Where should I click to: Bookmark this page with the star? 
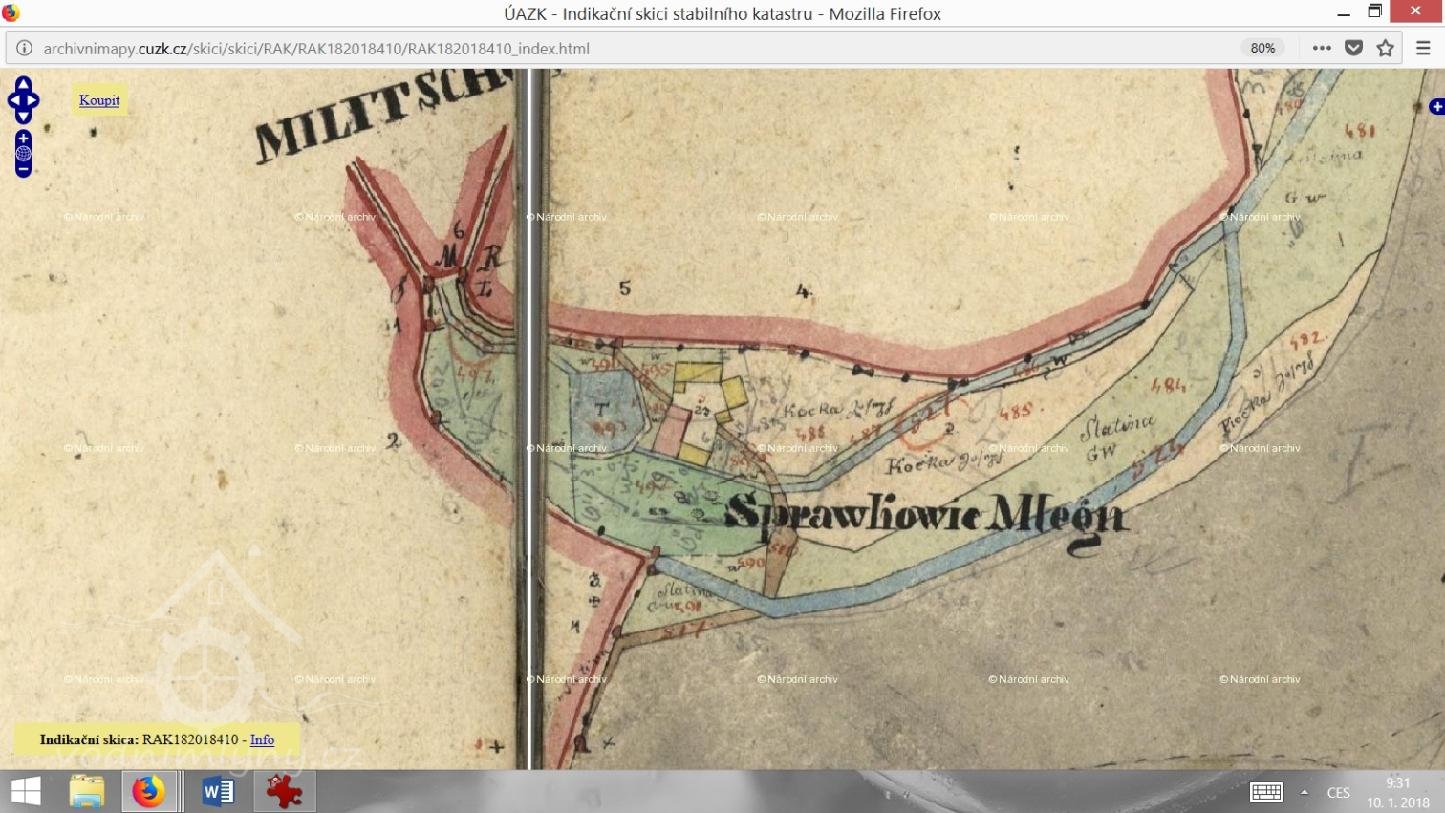tap(1385, 48)
